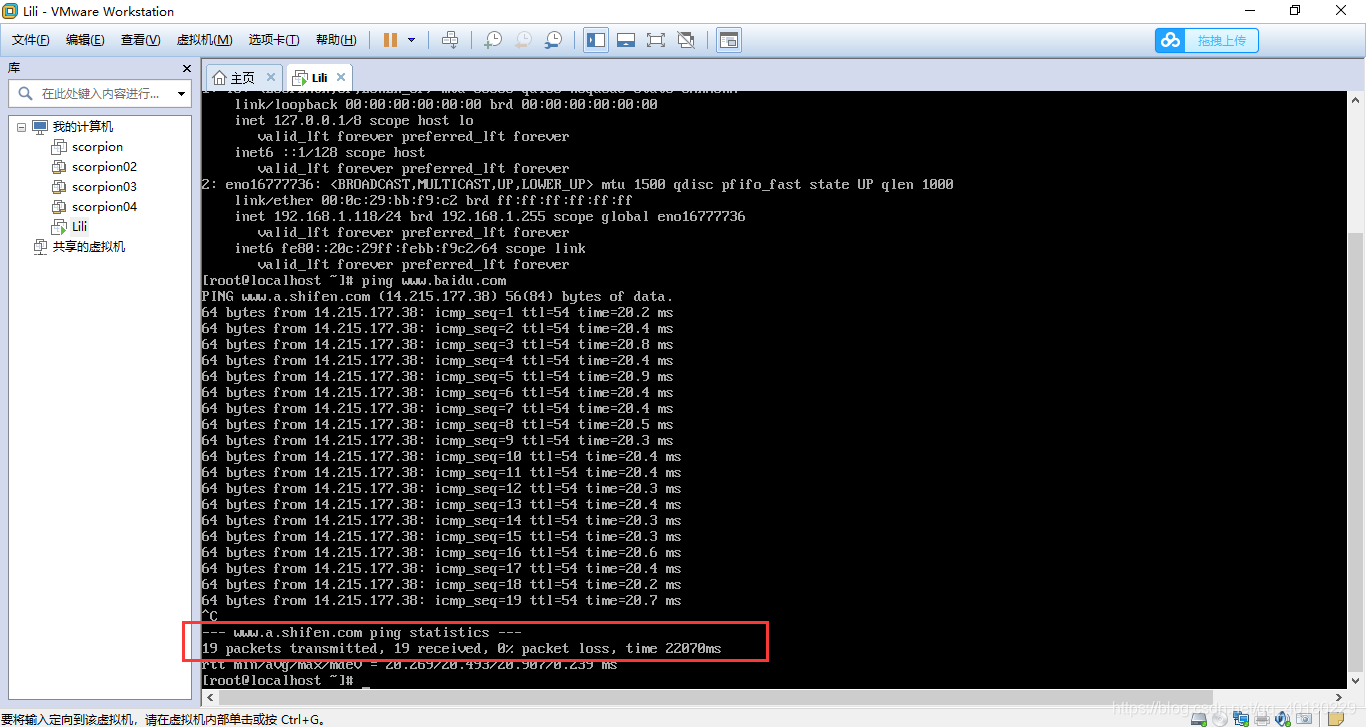Toggle the thumbnail bar view
1366x727 pixels.
626,40
